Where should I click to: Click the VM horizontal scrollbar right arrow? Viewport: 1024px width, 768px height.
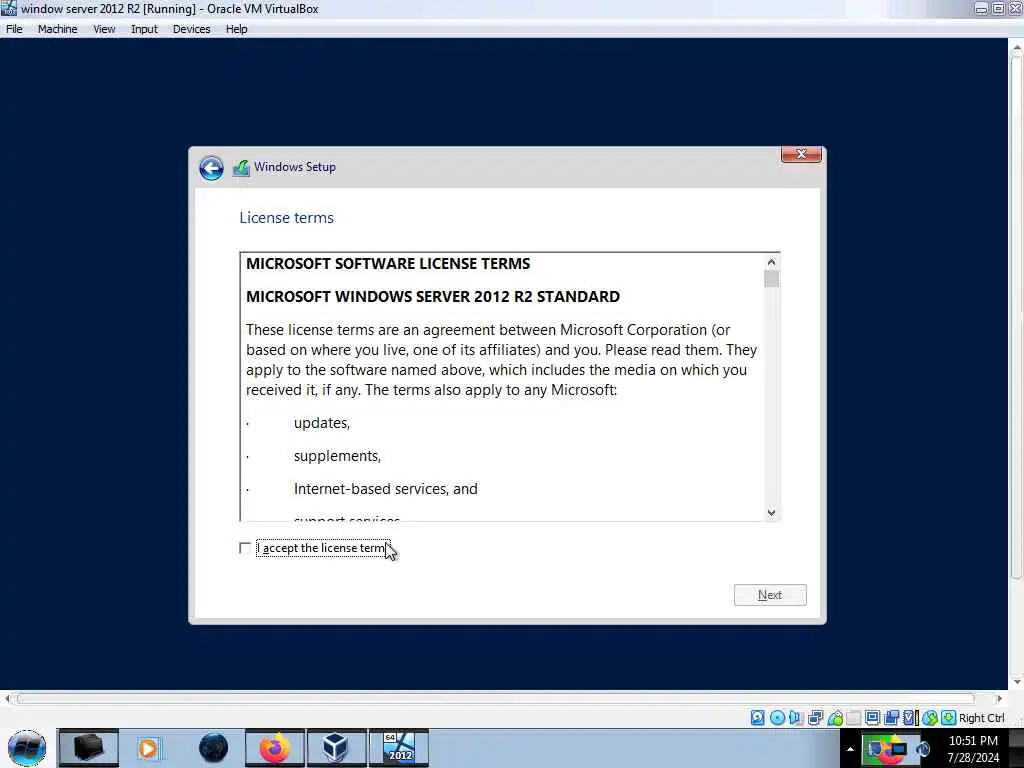[x=999, y=699]
